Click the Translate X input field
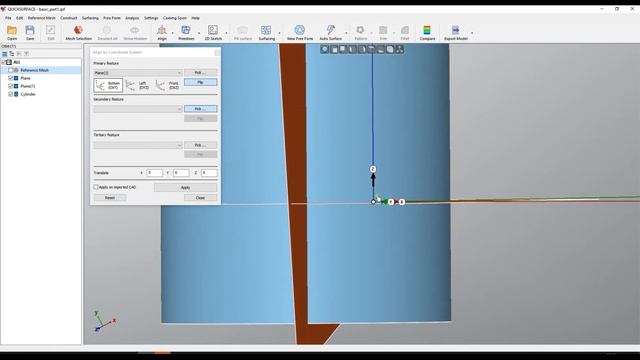The image size is (640, 360). coord(154,173)
